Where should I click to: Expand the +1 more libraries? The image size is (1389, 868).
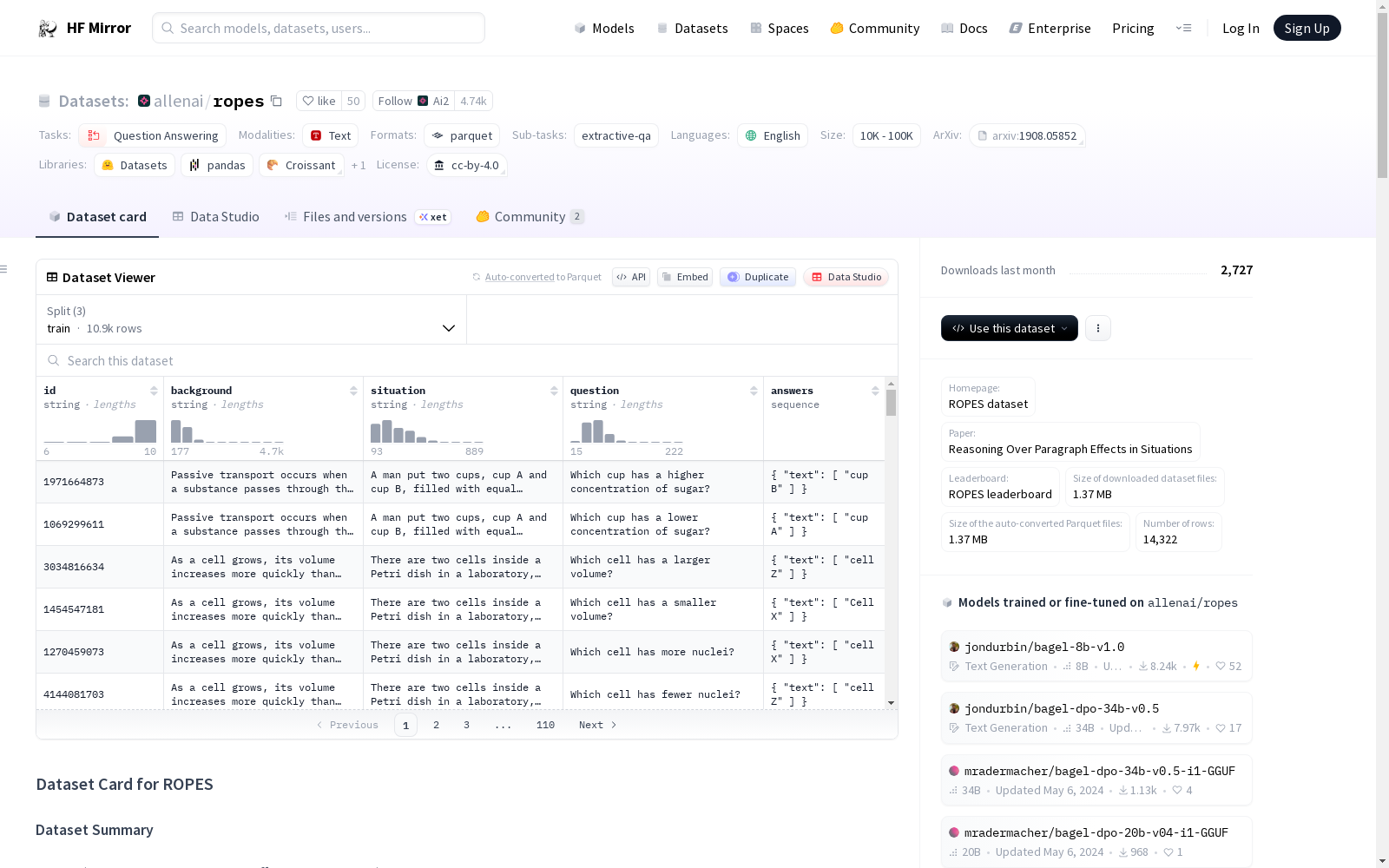359,165
